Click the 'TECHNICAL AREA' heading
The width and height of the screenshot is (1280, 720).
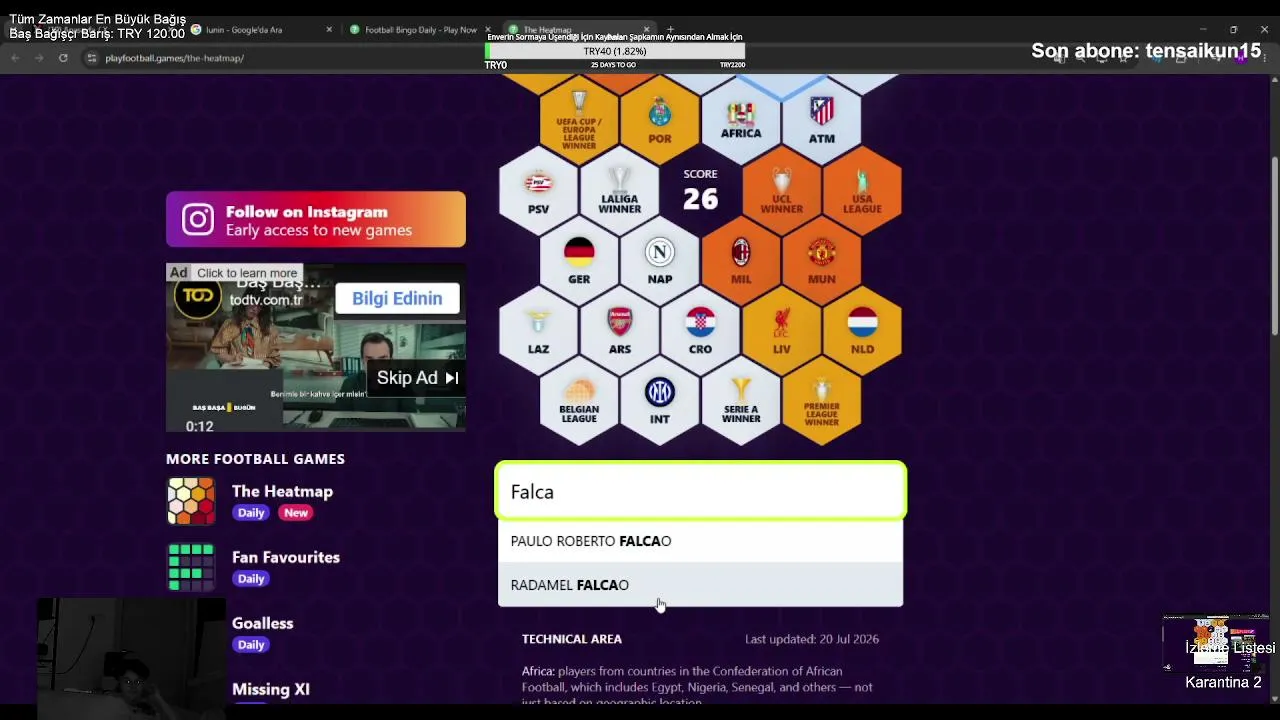(572, 639)
